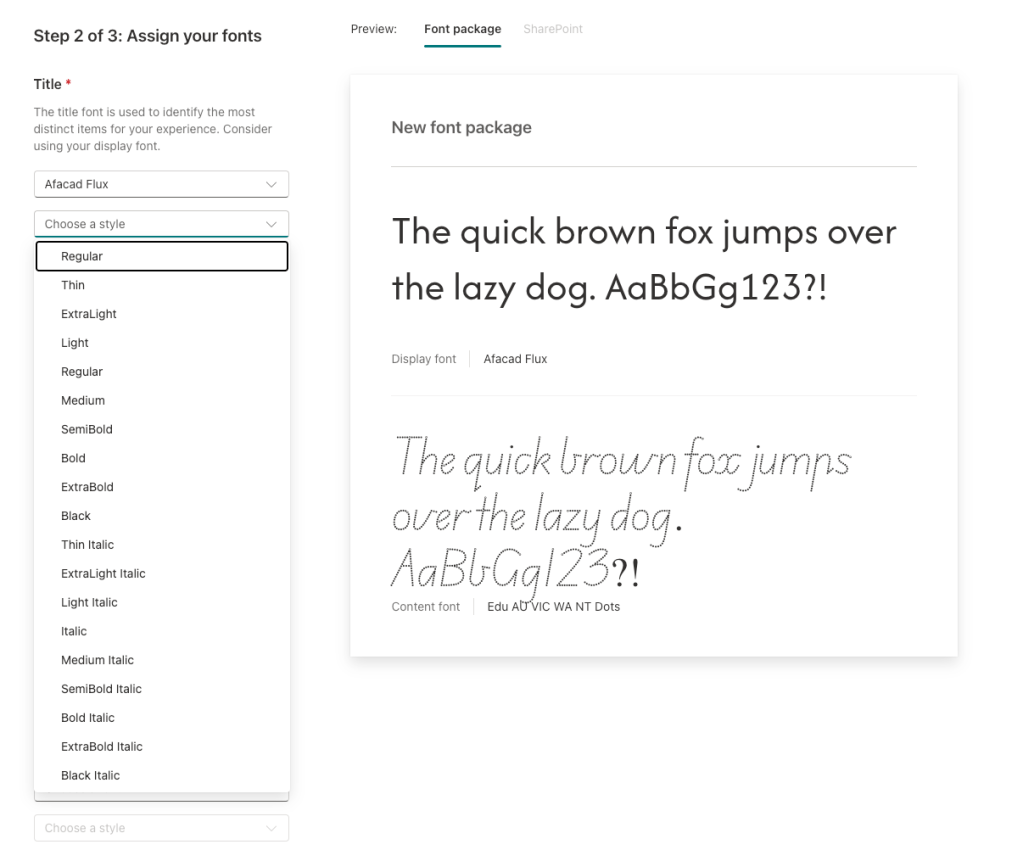This screenshot has width=1023, height=850.
Task: Pick Thin Italic from the list
Action: point(88,545)
